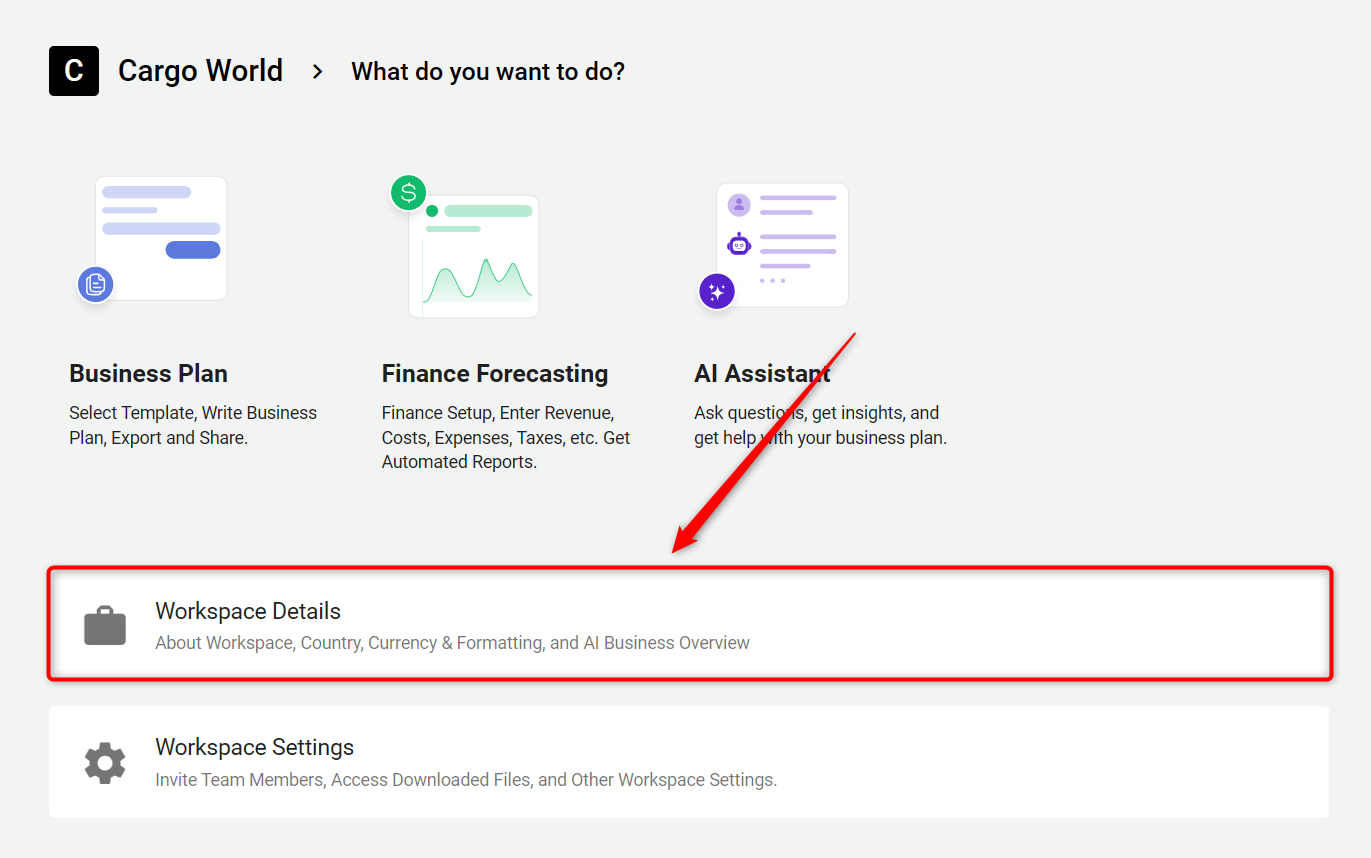Open the Workspace Settings row
1371x858 pixels.
(x=689, y=762)
